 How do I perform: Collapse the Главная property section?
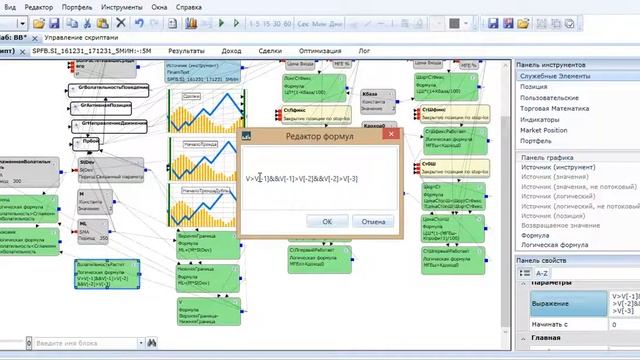pyautogui.click(x=523, y=338)
